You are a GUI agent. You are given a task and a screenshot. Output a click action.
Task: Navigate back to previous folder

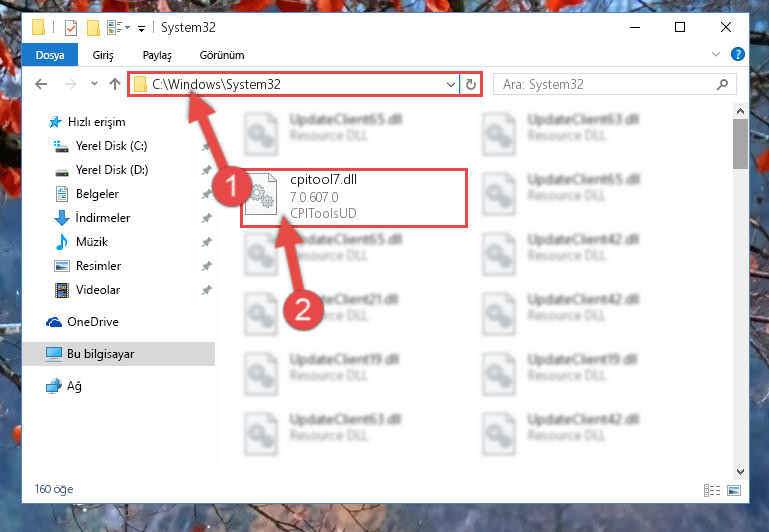41,84
